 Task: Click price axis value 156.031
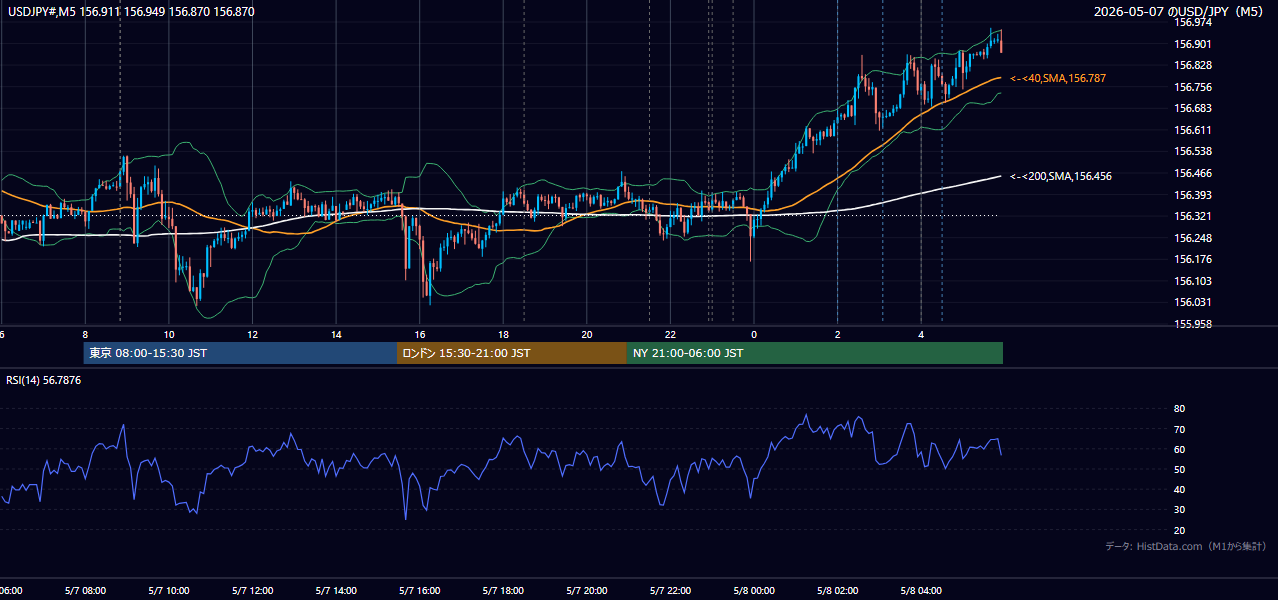click(1193, 303)
